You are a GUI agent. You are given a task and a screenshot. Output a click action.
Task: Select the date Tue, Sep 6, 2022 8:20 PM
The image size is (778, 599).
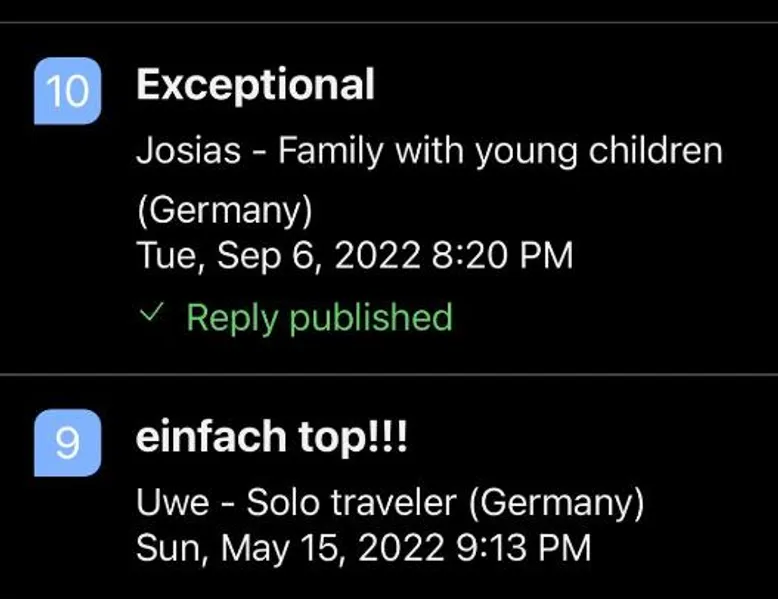coord(354,256)
